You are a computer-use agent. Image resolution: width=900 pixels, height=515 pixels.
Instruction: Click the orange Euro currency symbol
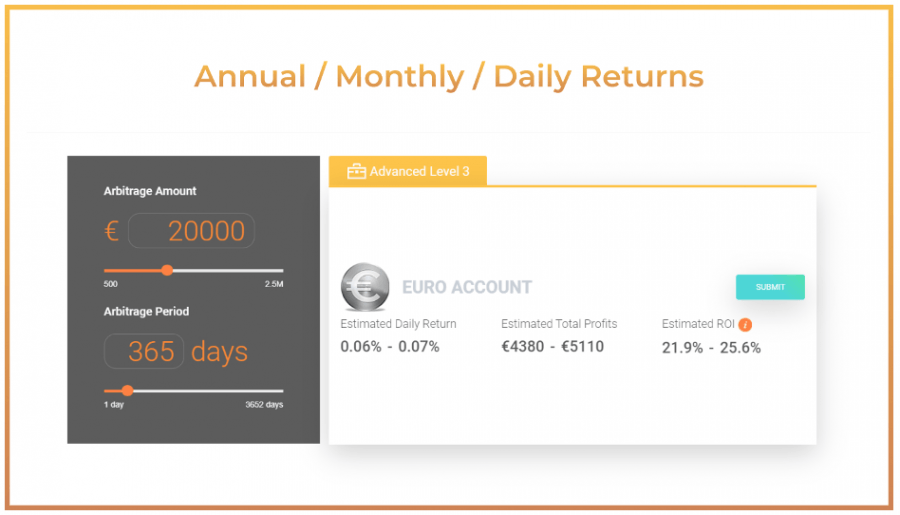tap(111, 231)
